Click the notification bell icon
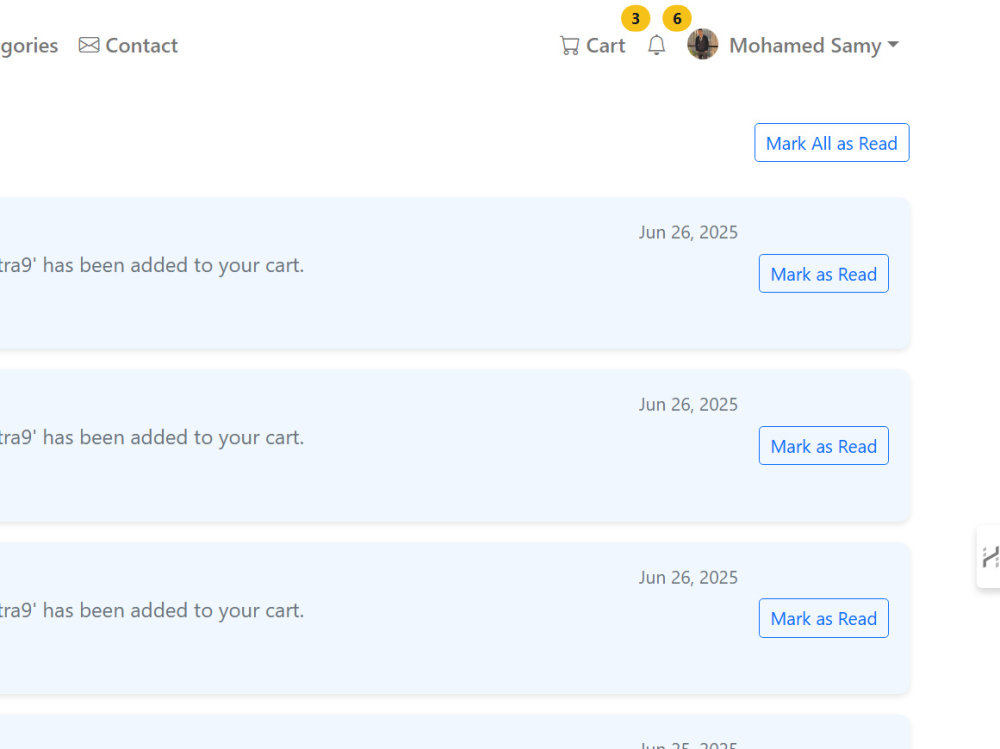 tap(656, 45)
